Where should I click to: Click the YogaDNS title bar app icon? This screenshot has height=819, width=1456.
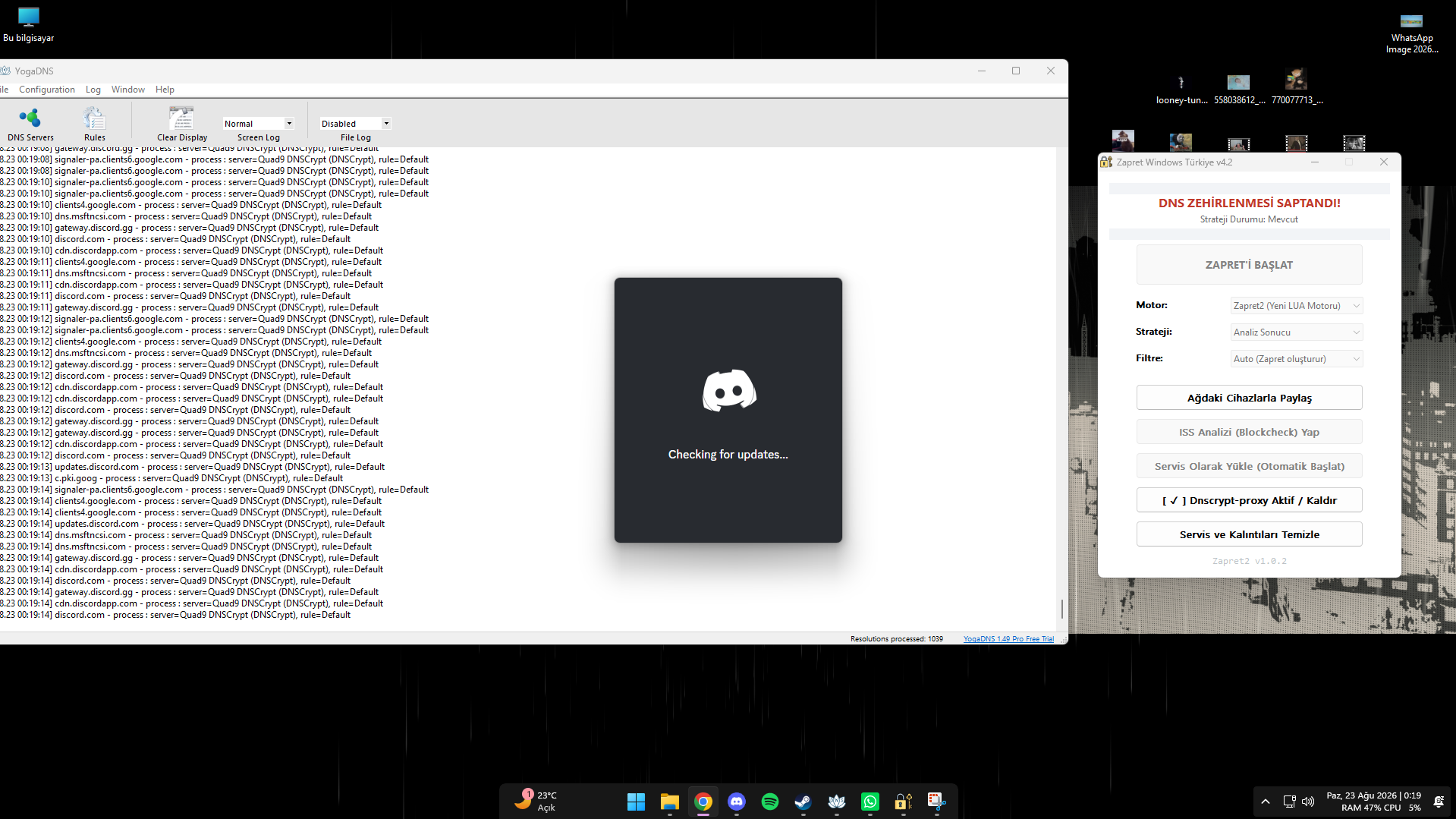click(x=5, y=71)
